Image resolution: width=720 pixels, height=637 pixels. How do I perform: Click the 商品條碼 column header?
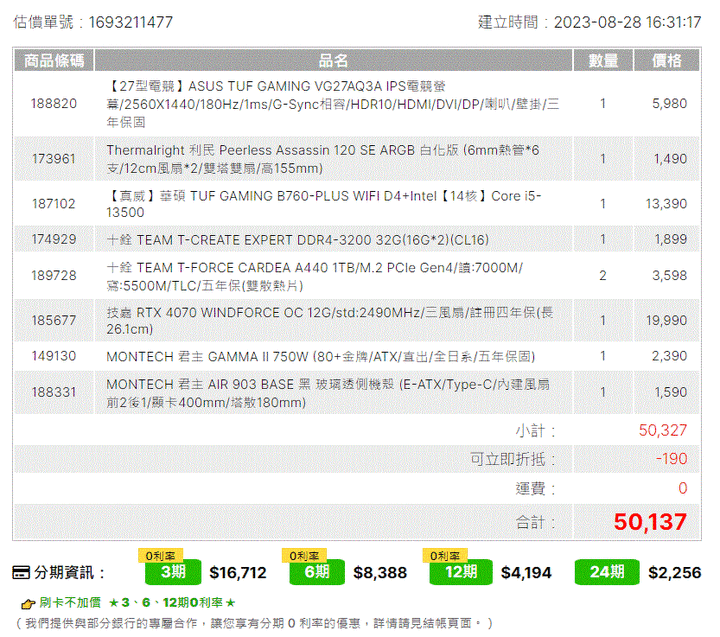pos(54,61)
